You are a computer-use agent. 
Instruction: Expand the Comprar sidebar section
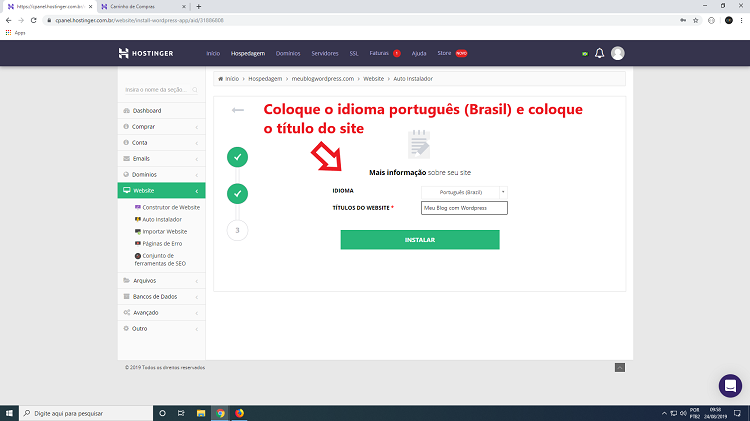coord(161,127)
